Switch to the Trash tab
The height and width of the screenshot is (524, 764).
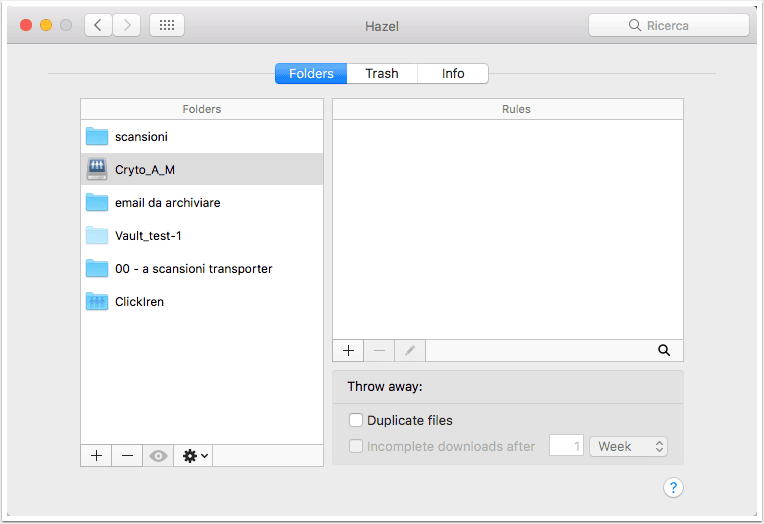click(x=382, y=74)
